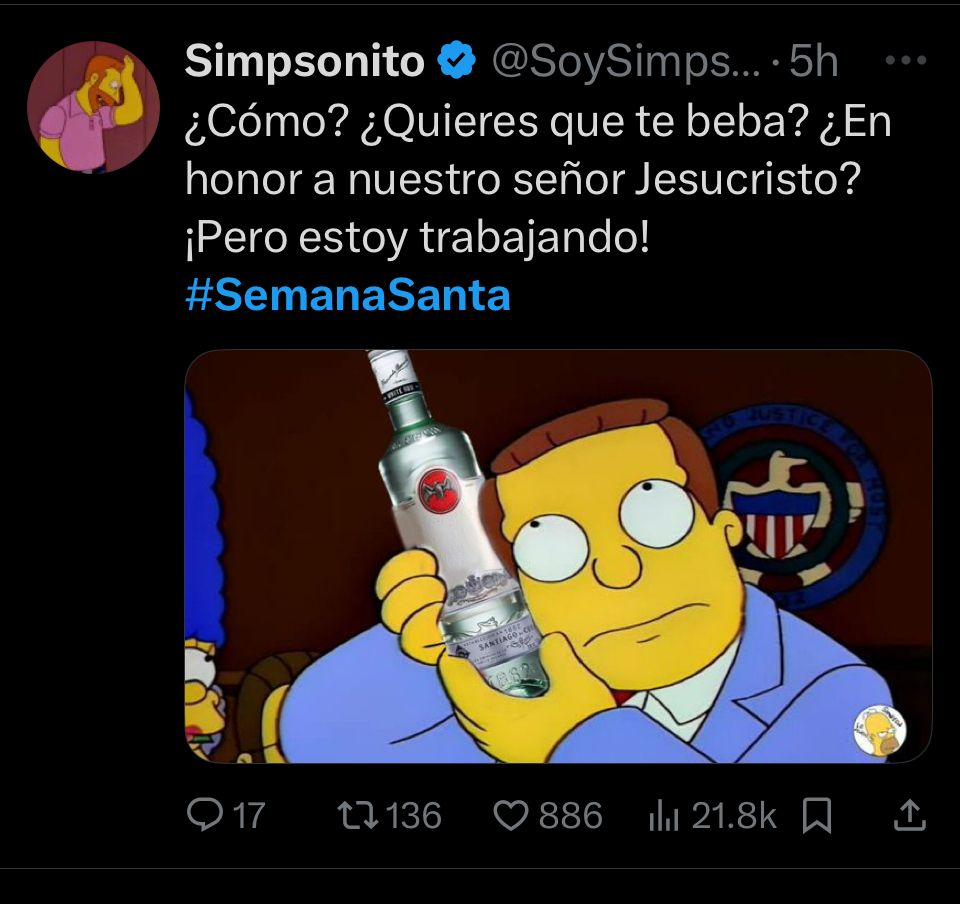The height and width of the screenshot is (904, 960).
Task: Reply to the Simpsonito tweet
Action: click(207, 816)
